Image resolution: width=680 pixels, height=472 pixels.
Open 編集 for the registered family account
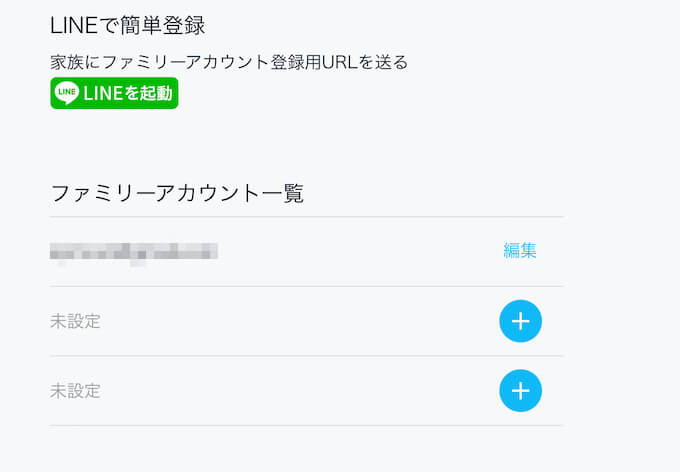tap(520, 250)
